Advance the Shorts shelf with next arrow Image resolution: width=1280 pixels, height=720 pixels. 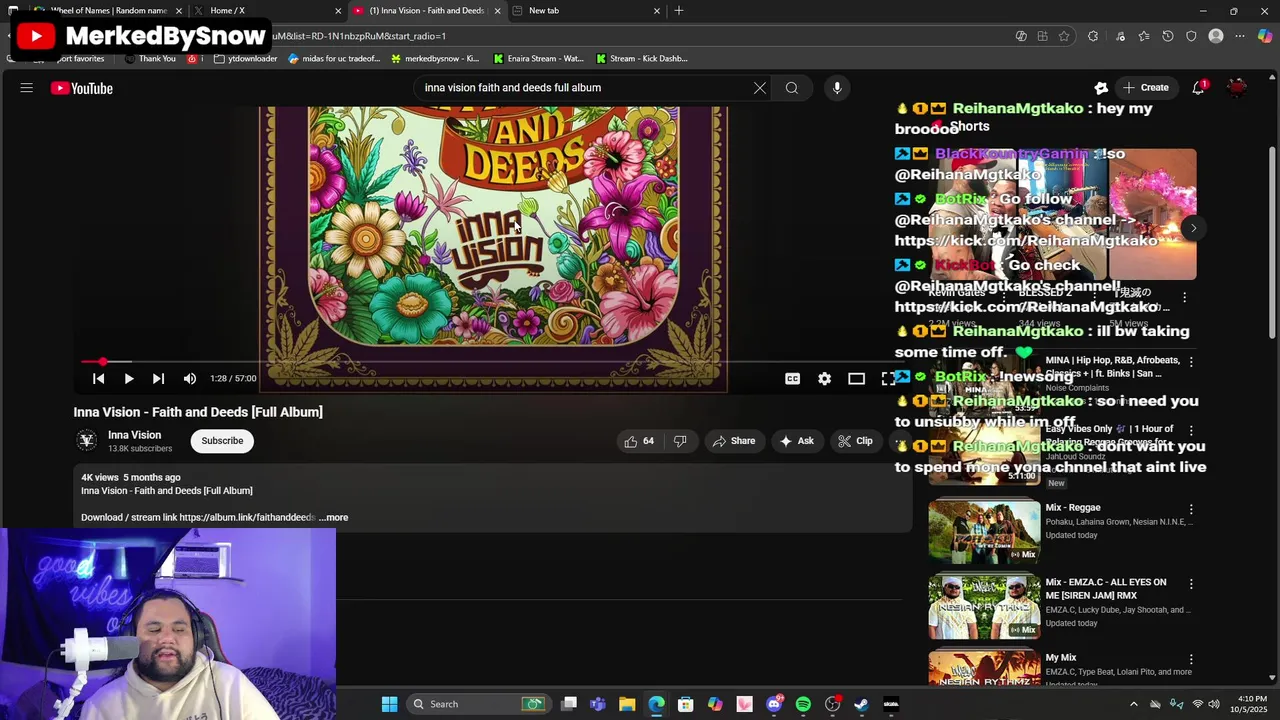click(1193, 228)
